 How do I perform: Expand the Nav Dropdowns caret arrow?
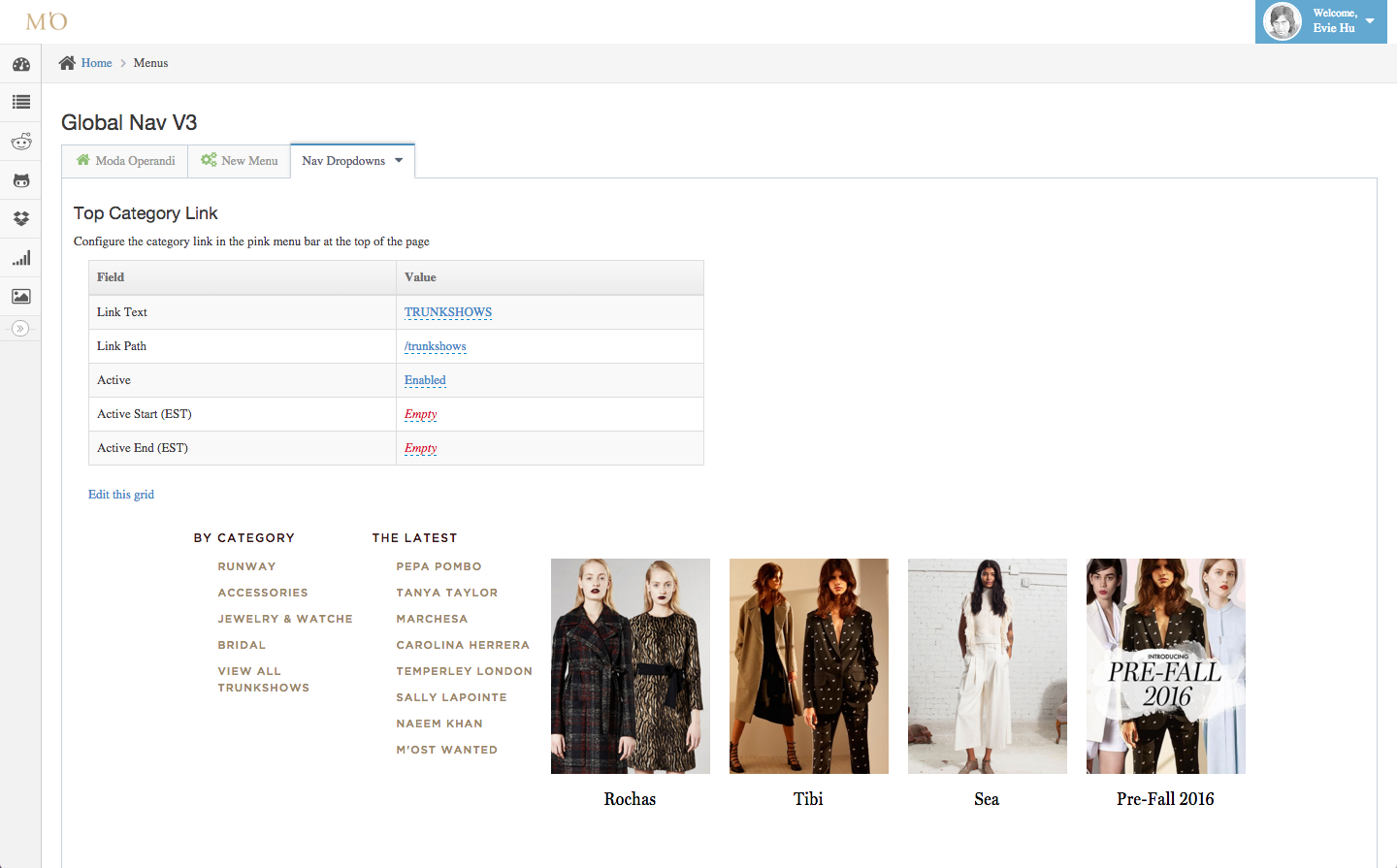[399, 161]
